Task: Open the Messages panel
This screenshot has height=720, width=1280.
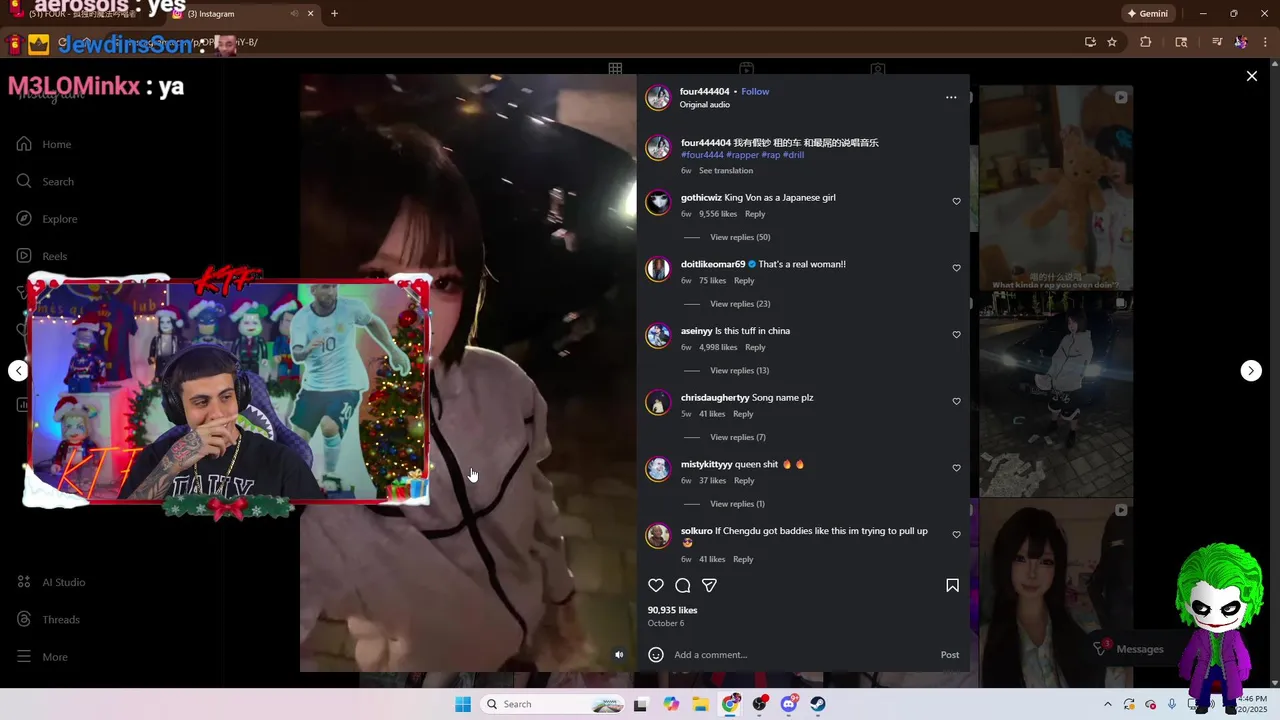Action: pos(1129,649)
